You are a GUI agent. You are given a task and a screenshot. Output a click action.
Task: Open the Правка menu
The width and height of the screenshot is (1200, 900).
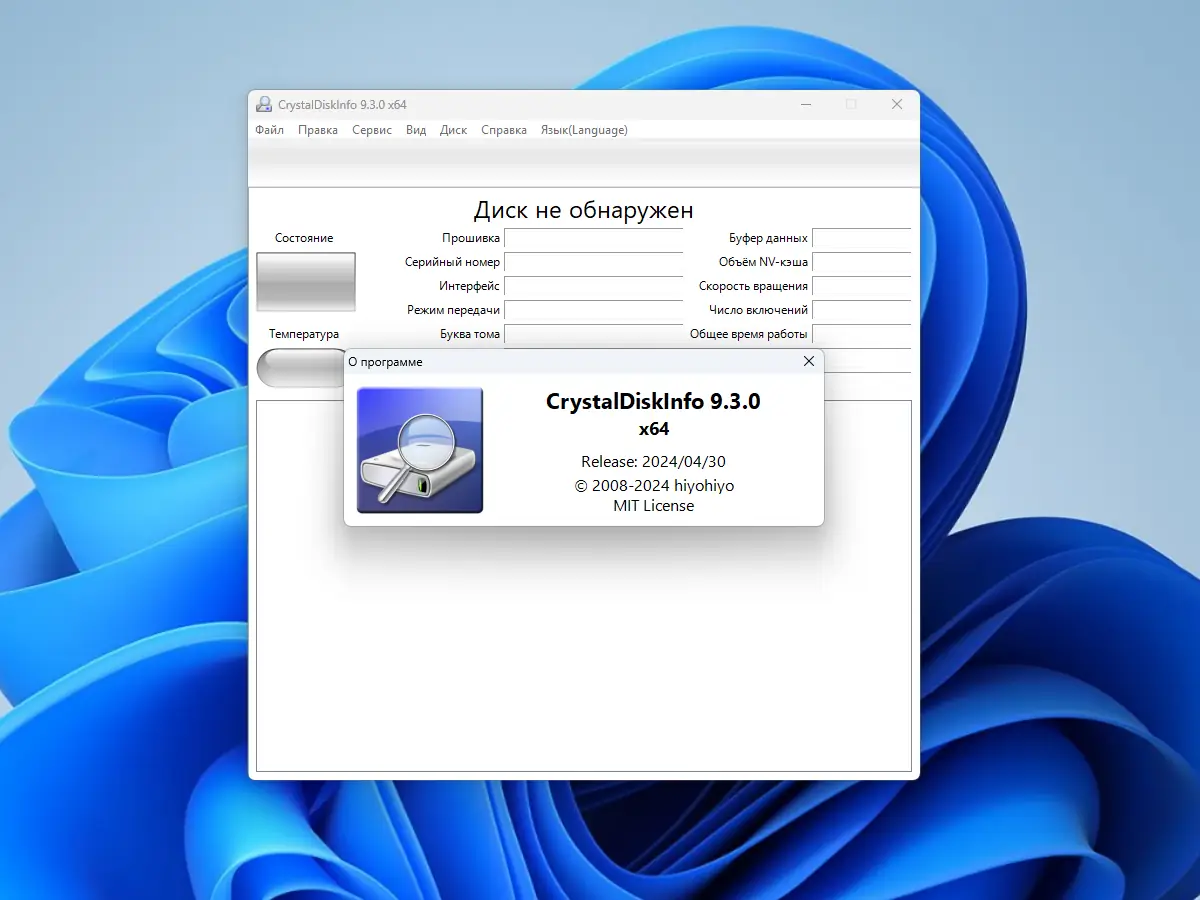click(317, 130)
